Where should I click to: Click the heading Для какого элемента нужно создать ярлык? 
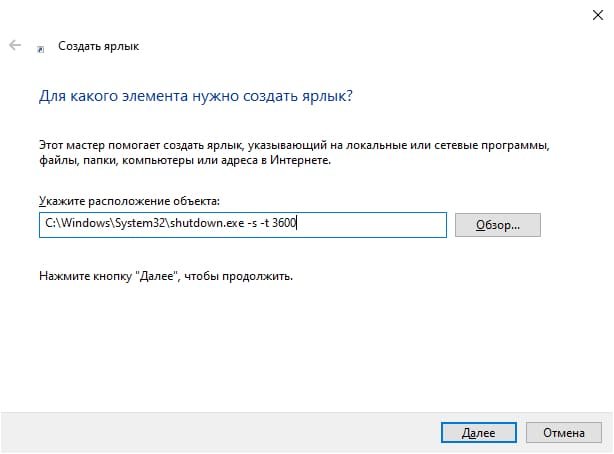tap(196, 96)
